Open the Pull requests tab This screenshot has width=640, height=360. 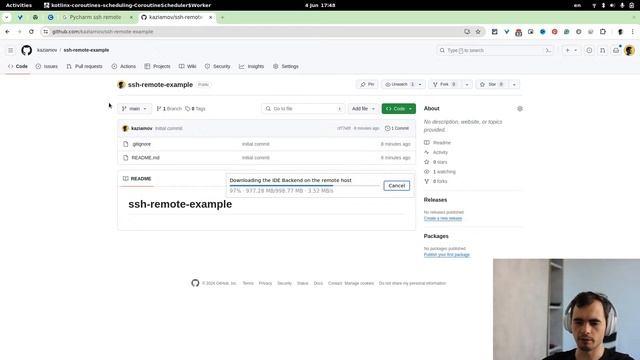[x=84, y=66]
